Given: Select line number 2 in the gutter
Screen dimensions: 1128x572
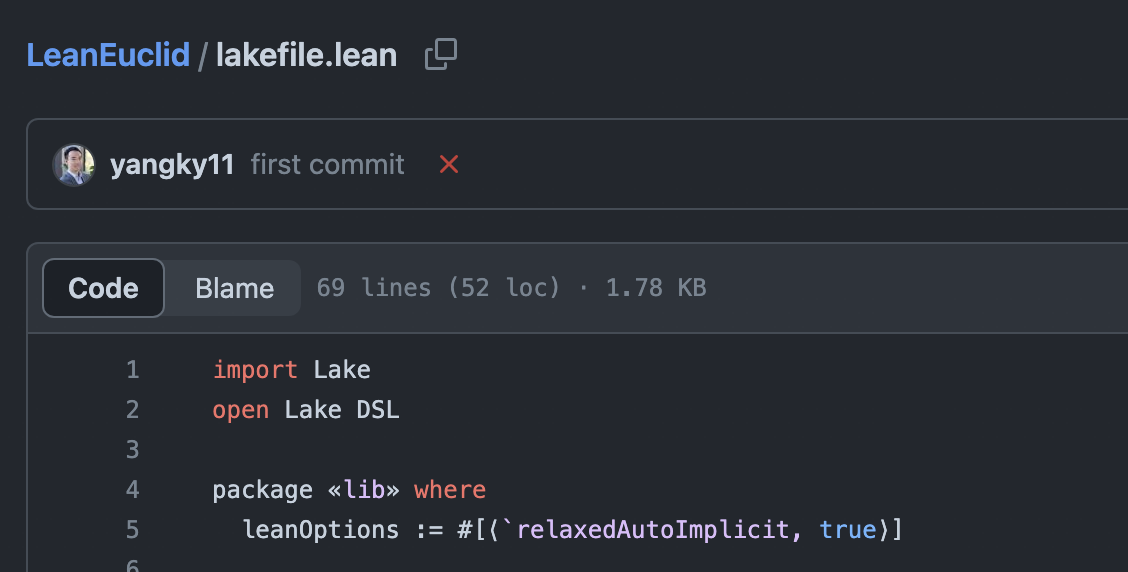Looking at the screenshot, I should coord(132,410).
